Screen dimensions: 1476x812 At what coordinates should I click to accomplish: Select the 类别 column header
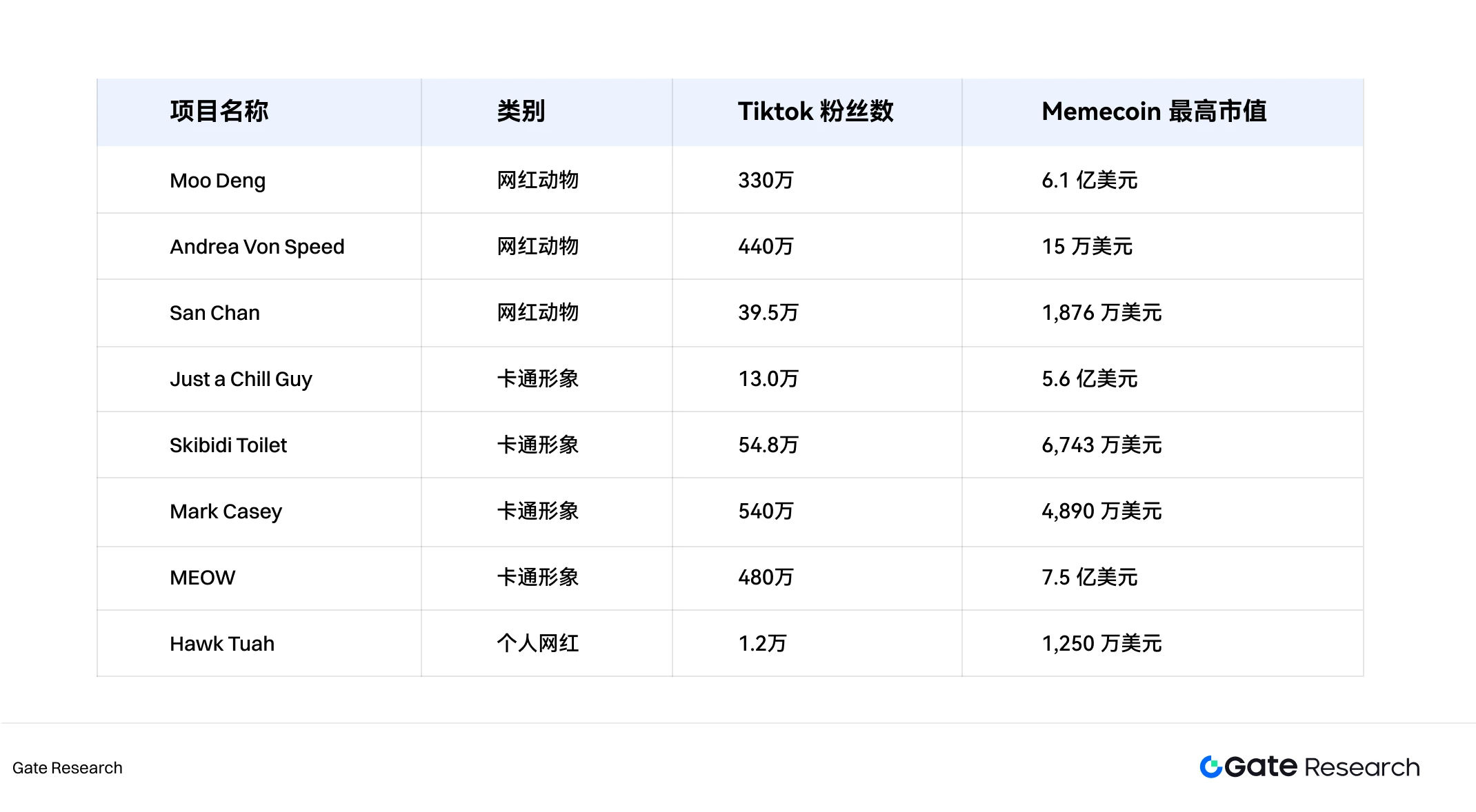pyautogui.click(x=521, y=112)
